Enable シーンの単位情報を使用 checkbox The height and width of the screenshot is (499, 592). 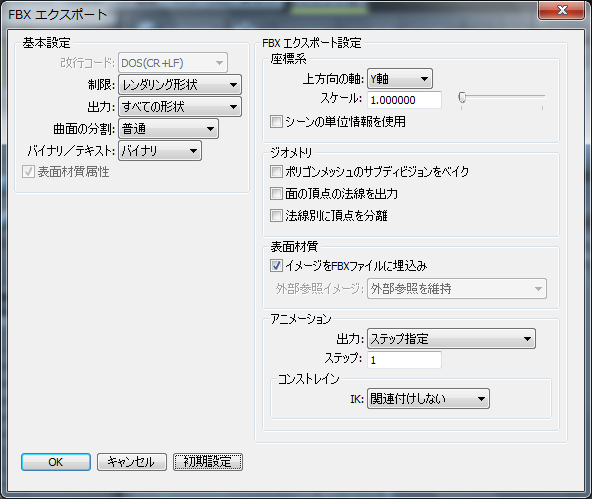coord(276,122)
